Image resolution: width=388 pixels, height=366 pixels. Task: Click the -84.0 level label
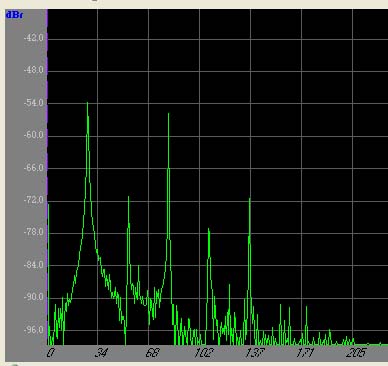tap(34, 265)
